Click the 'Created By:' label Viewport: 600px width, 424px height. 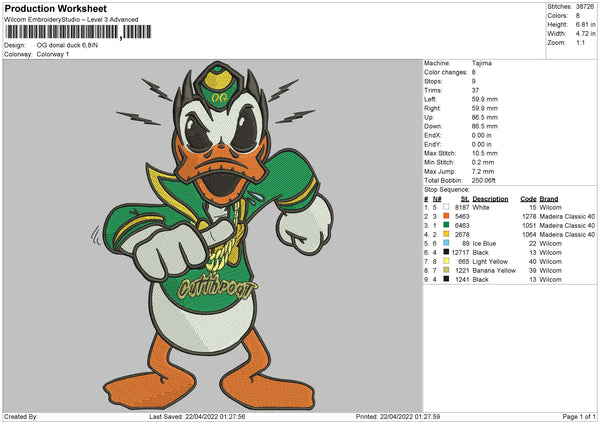click(x=21, y=416)
